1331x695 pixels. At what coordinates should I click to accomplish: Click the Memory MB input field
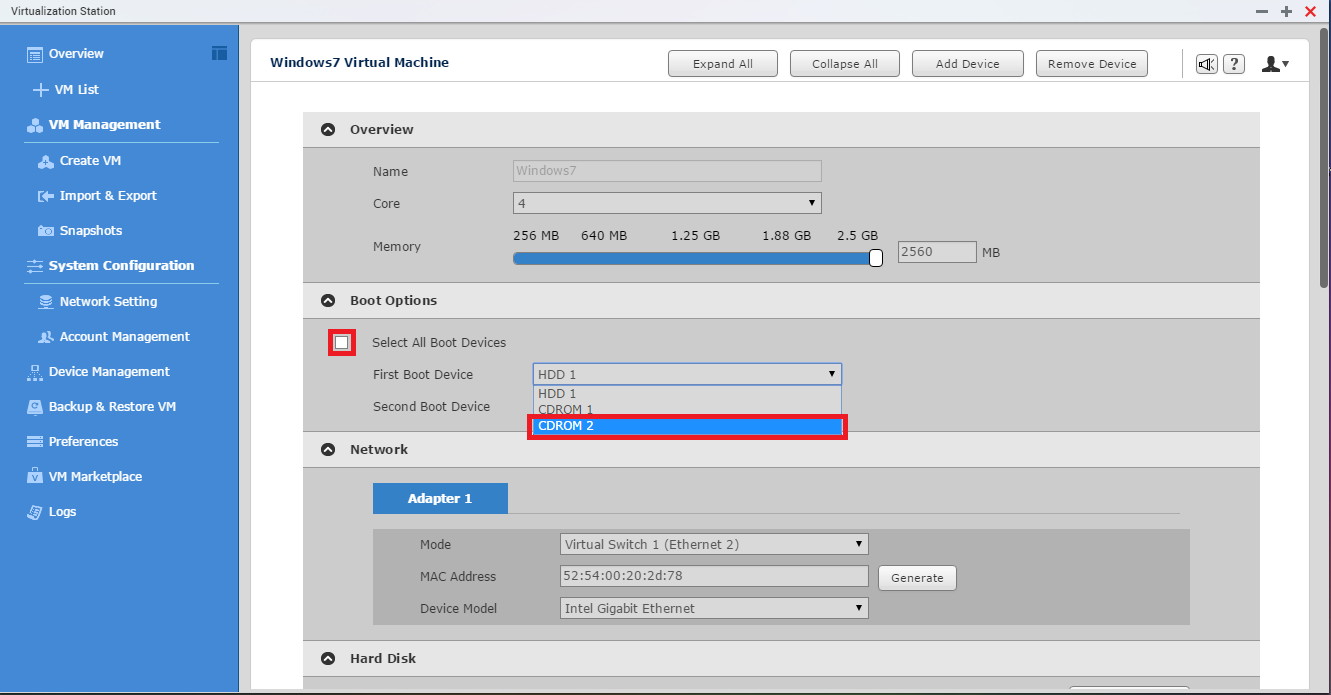point(937,252)
